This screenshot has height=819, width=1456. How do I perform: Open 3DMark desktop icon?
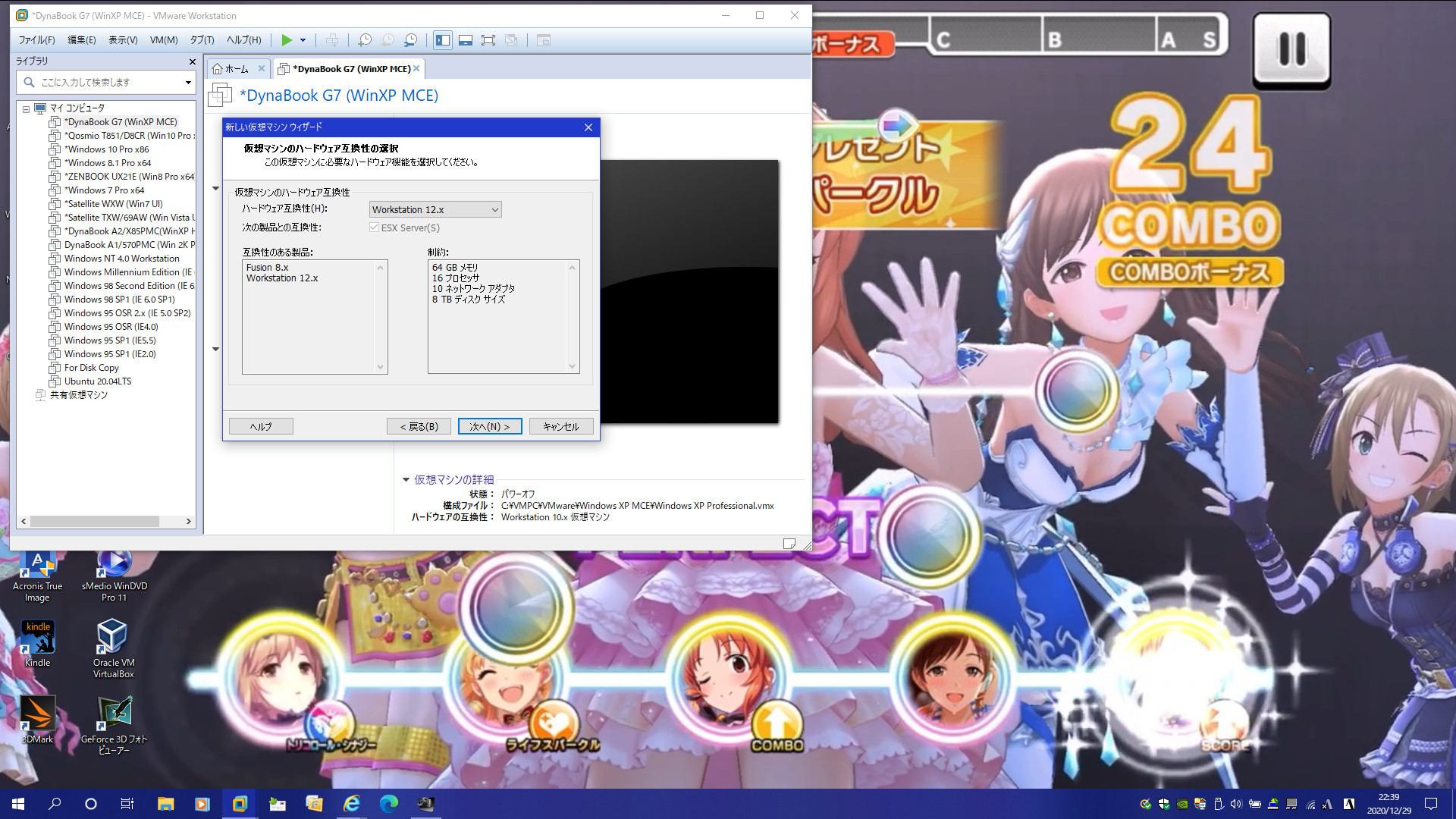coord(37,720)
